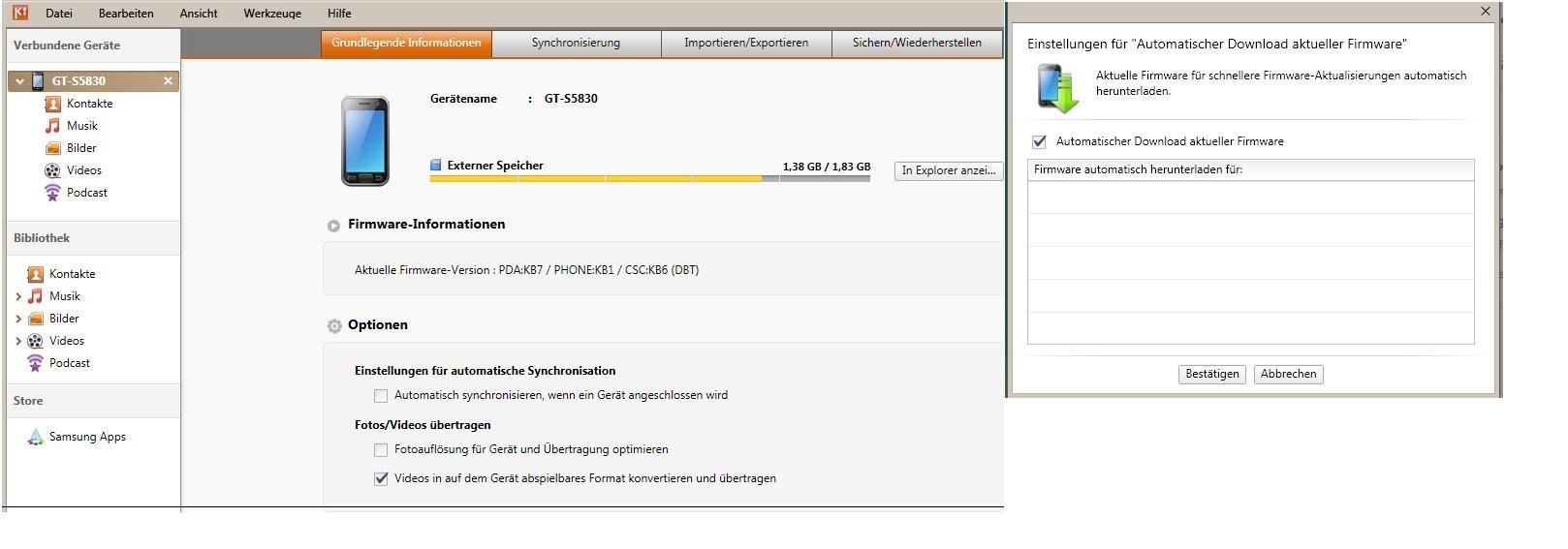Click the 1,38 GB / 1,83 GB storage value

coord(827,167)
